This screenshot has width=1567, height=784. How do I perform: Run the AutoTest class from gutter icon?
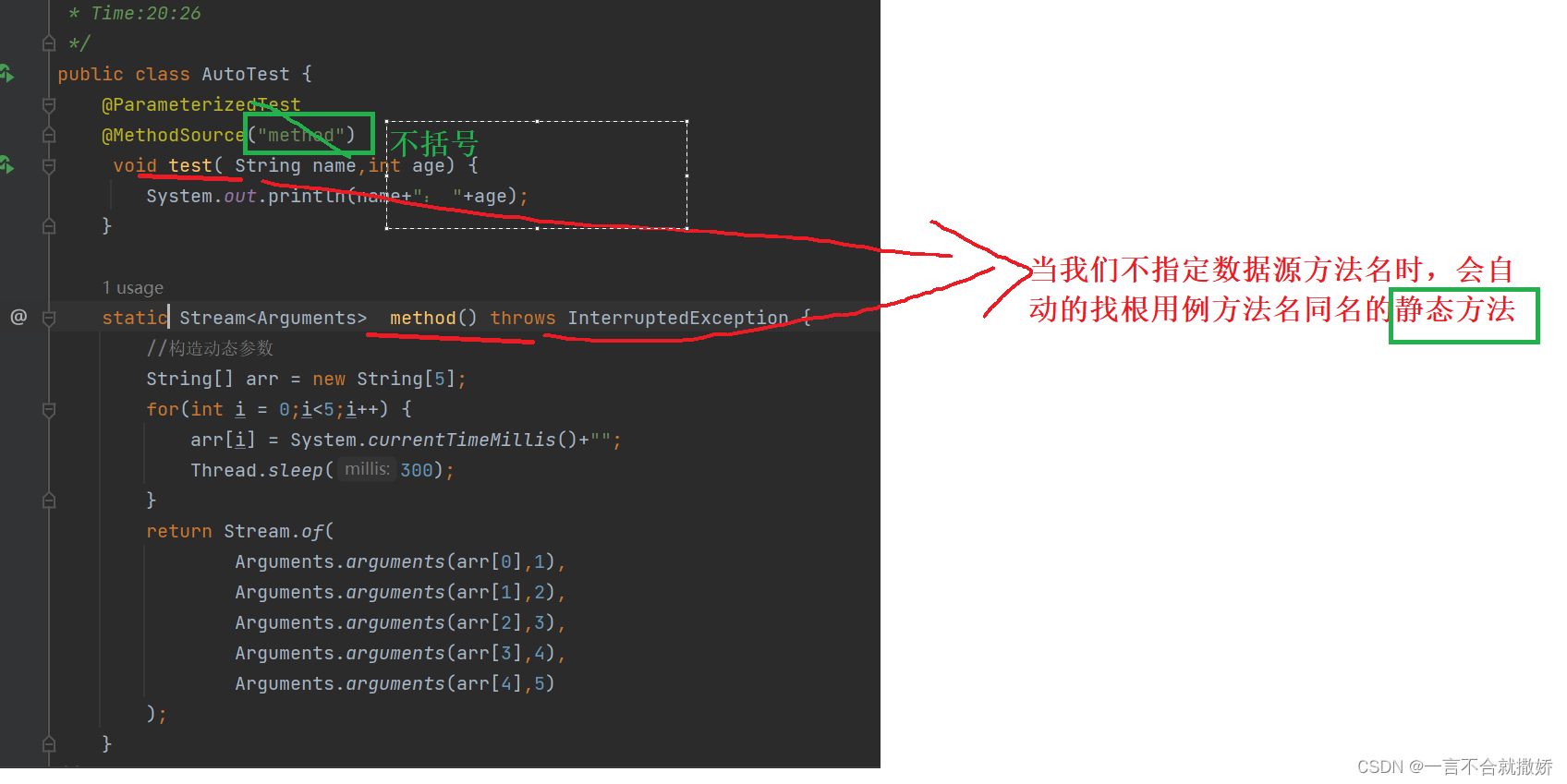[6, 74]
